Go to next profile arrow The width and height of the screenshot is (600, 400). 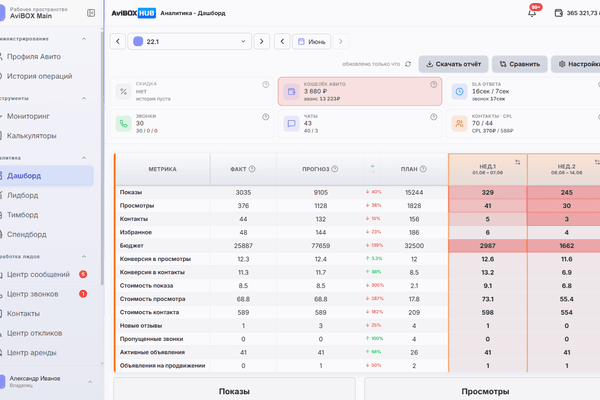point(262,41)
